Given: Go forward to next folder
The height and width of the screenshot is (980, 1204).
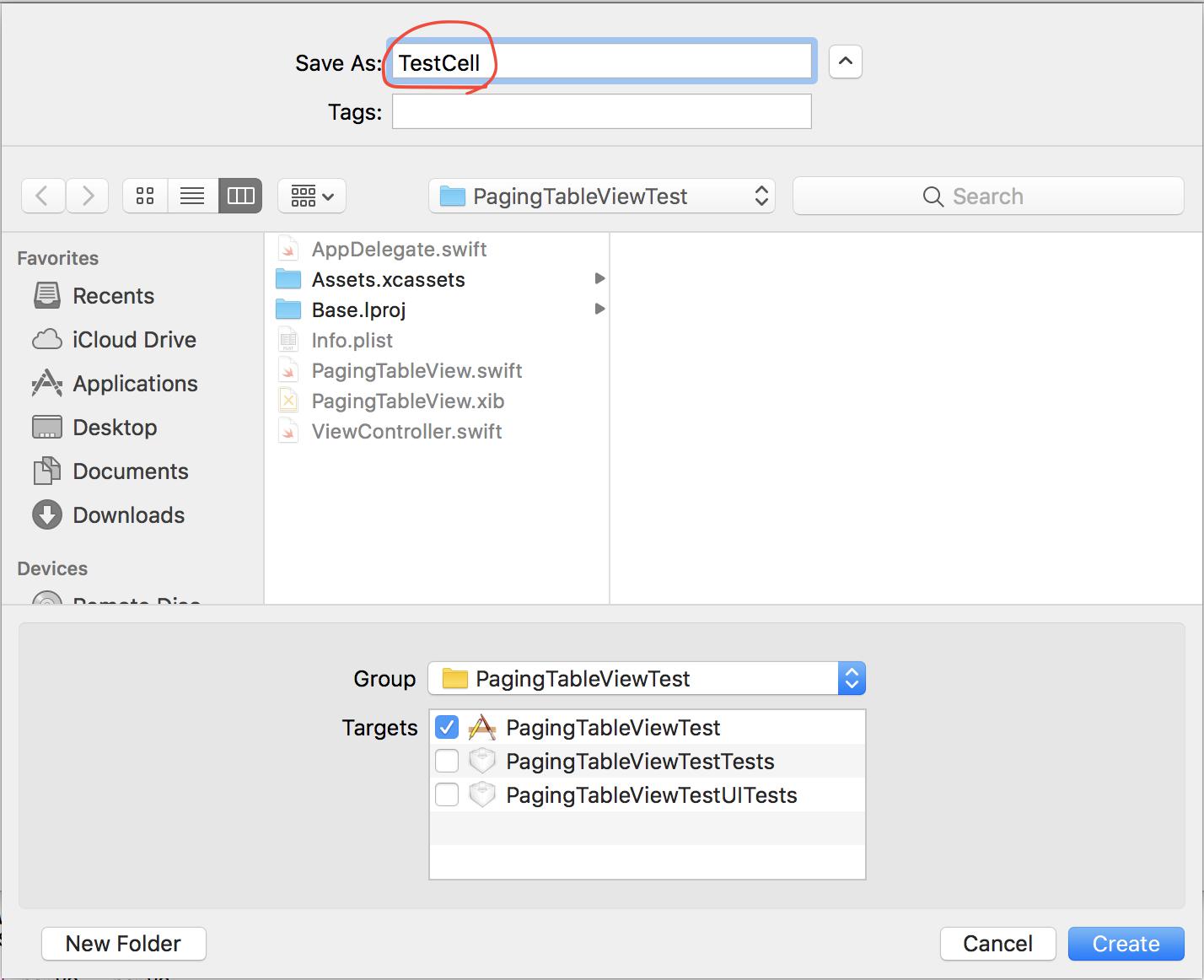Looking at the screenshot, I should click(88, 197).
